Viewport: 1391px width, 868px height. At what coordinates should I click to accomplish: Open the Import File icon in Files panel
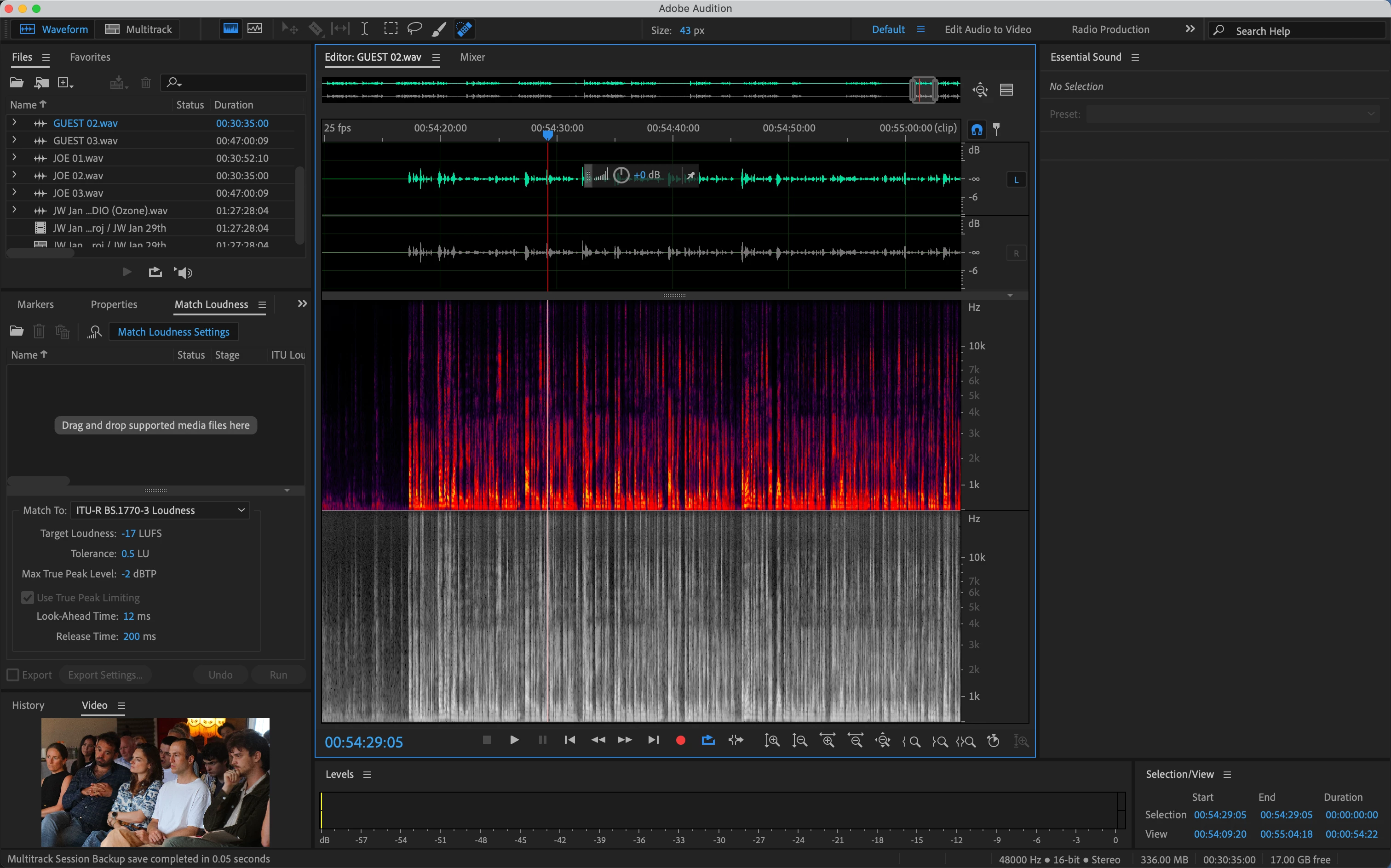coord(41,83)
